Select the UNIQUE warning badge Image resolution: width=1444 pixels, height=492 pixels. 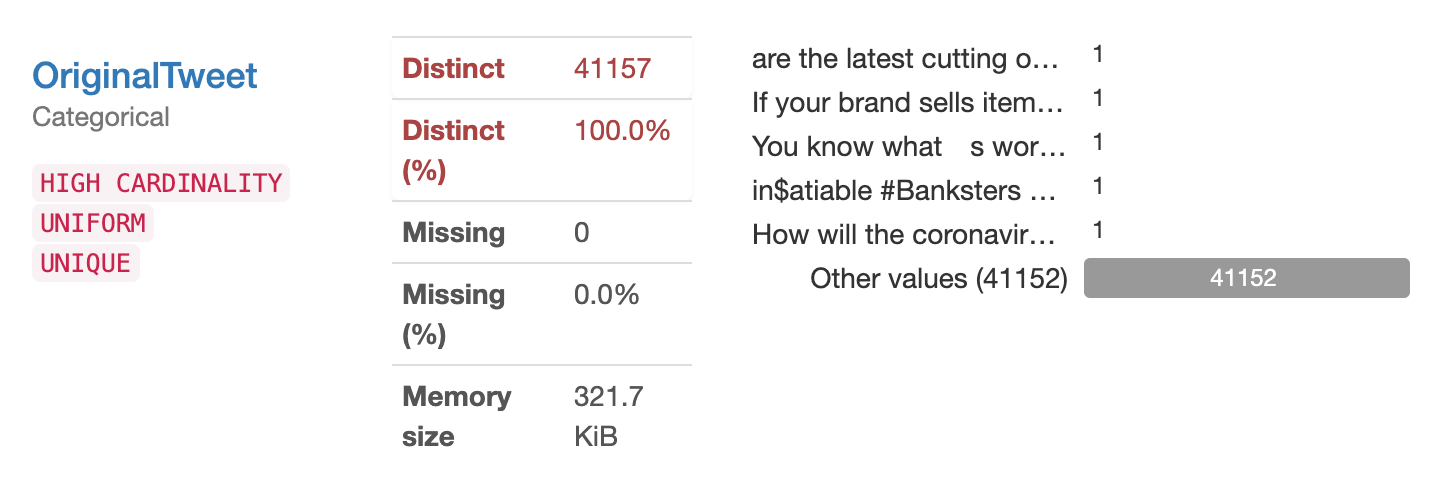(x=86, y=263)
